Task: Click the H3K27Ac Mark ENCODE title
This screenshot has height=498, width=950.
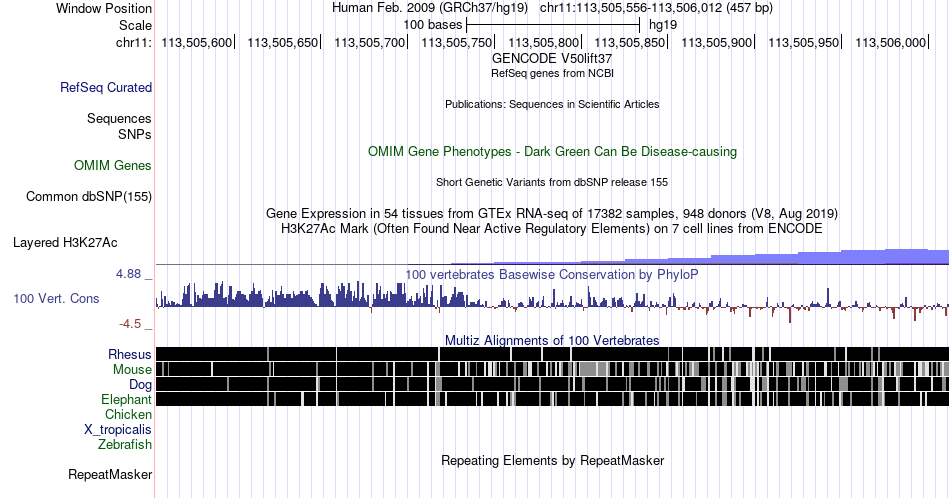Action: tap(552, 228)
